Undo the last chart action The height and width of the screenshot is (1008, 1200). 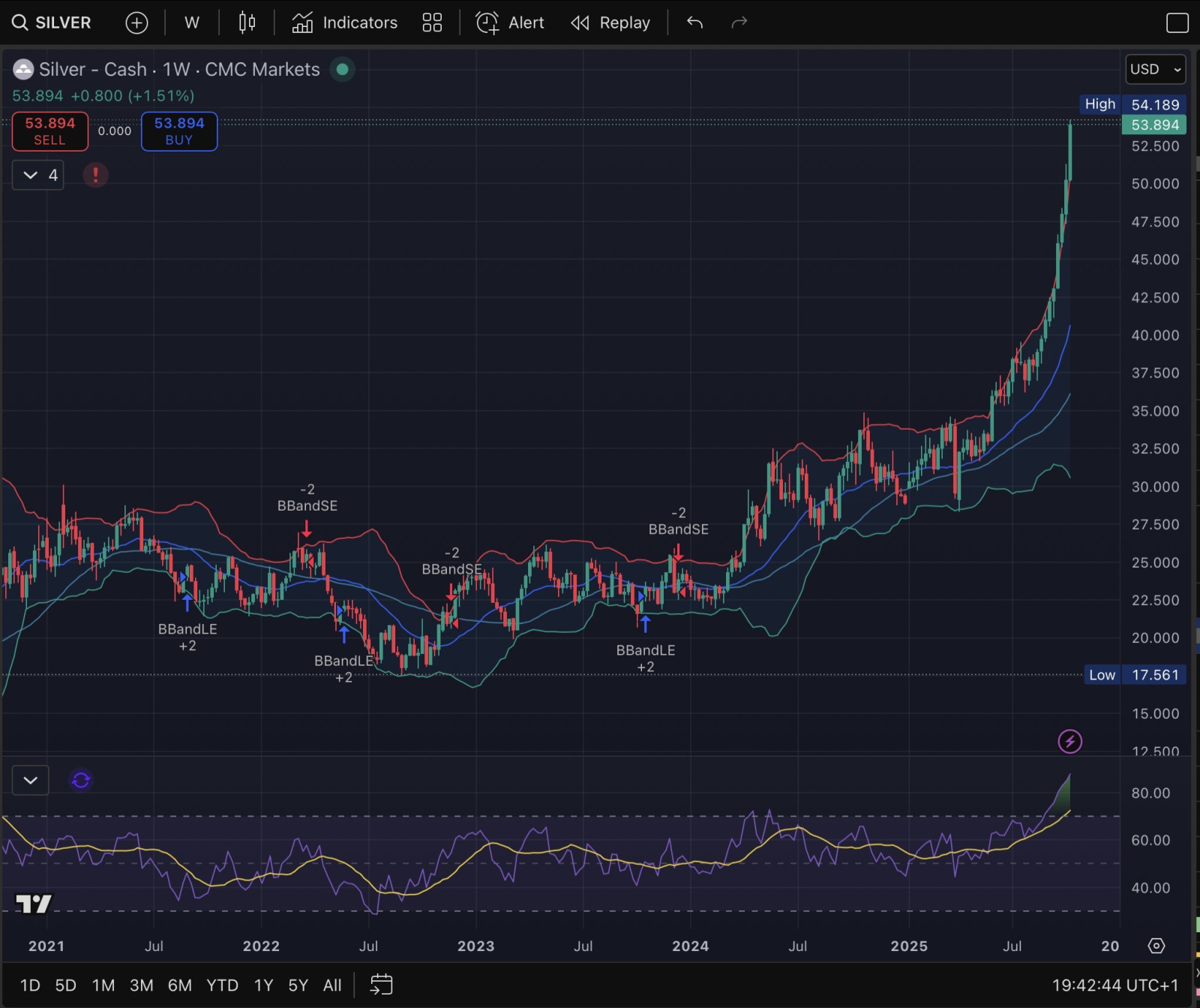(694, 22)
